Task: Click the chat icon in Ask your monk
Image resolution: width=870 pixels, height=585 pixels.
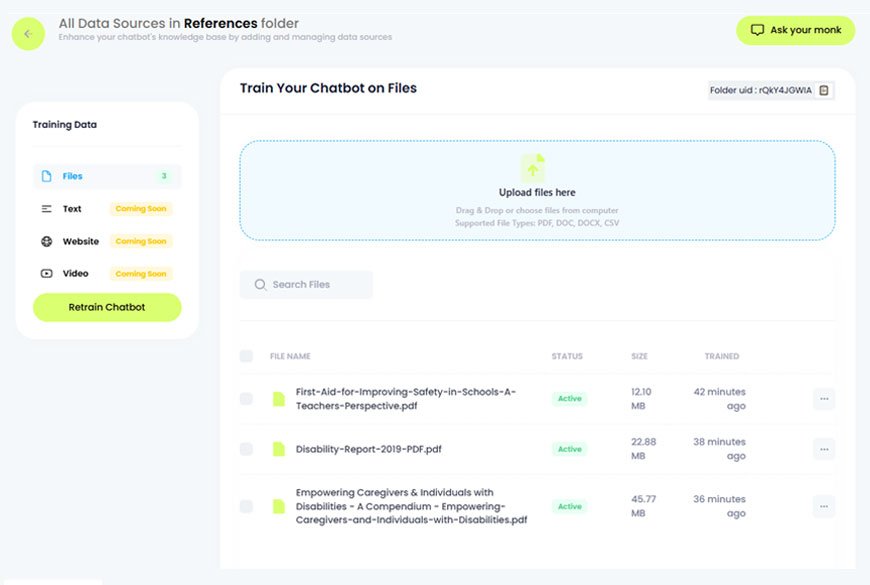Action: pyautogui.click(x=757, y=30)
